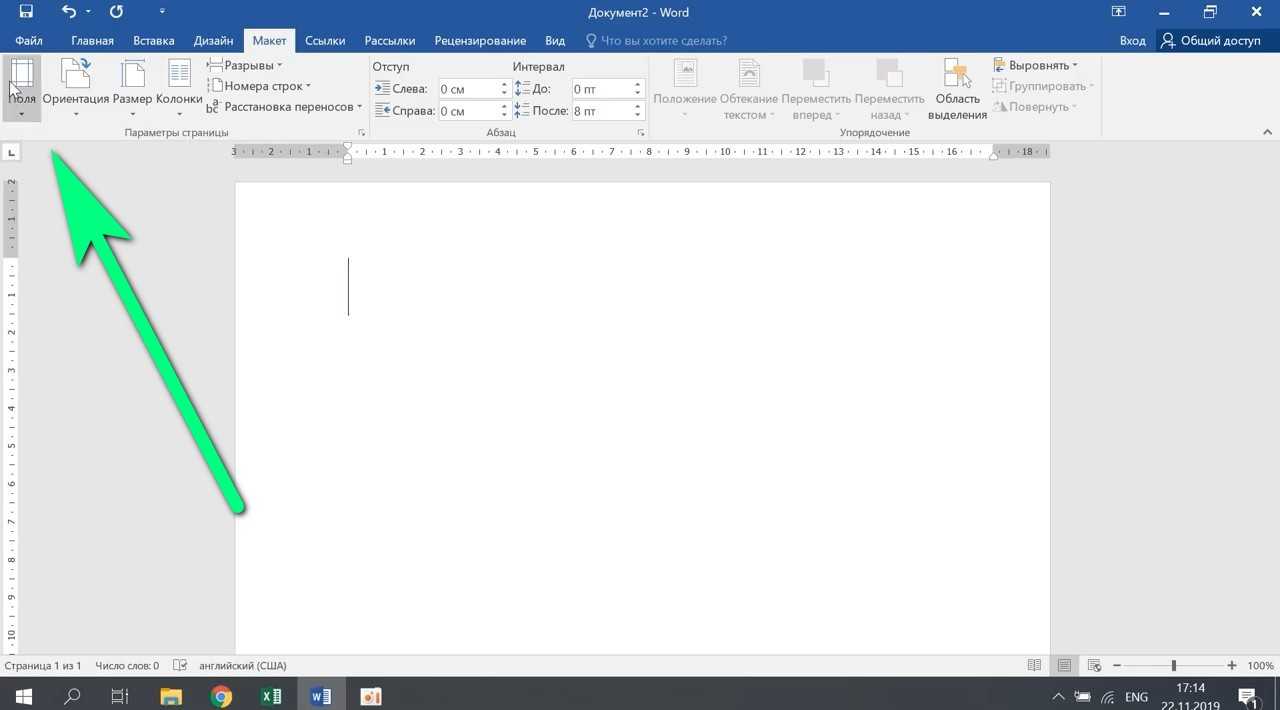Click the Вход sign-in link
The height and width of the screenshot is (710, 1280).
[1132, 41]
